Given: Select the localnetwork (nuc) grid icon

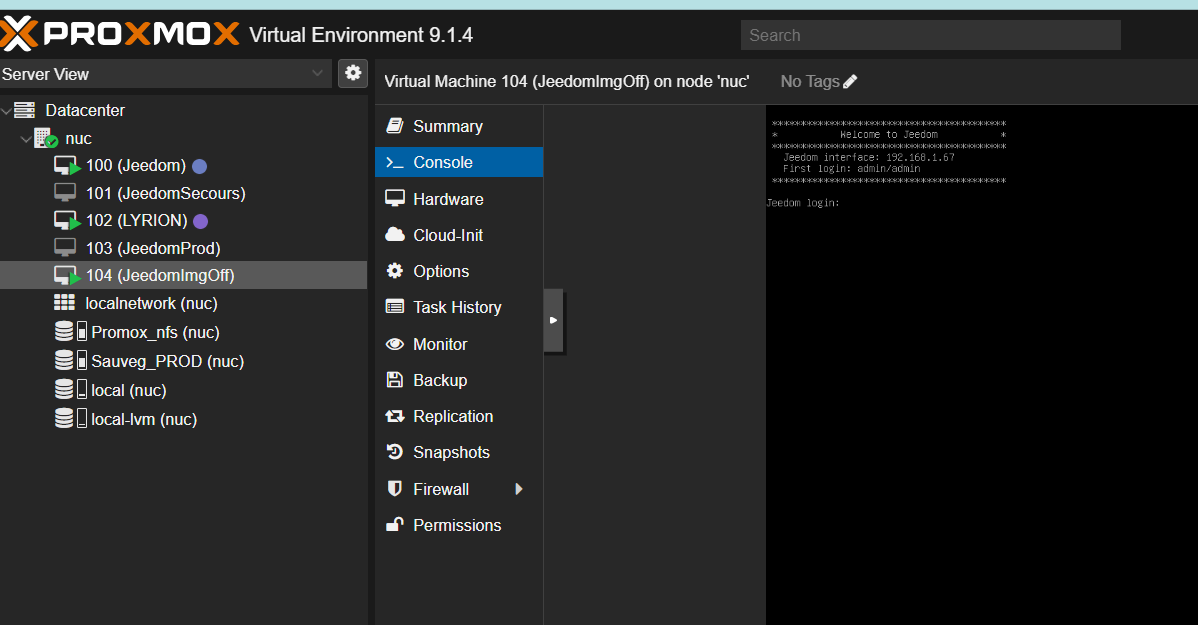Looking at the screenshot, I should (x=65, y=303).
